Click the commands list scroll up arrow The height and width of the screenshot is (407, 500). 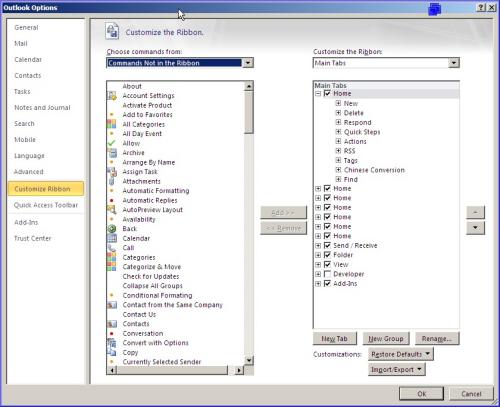pyautogui.click(x=249, y=86)
